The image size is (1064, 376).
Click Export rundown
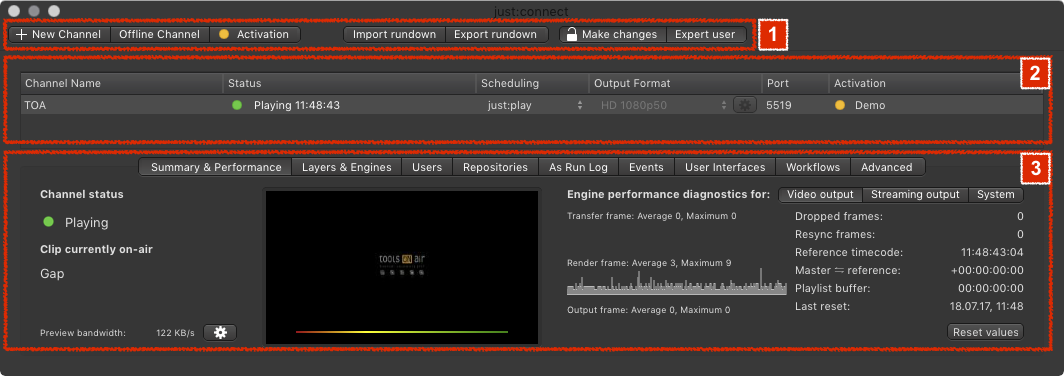tap(497, 35)
